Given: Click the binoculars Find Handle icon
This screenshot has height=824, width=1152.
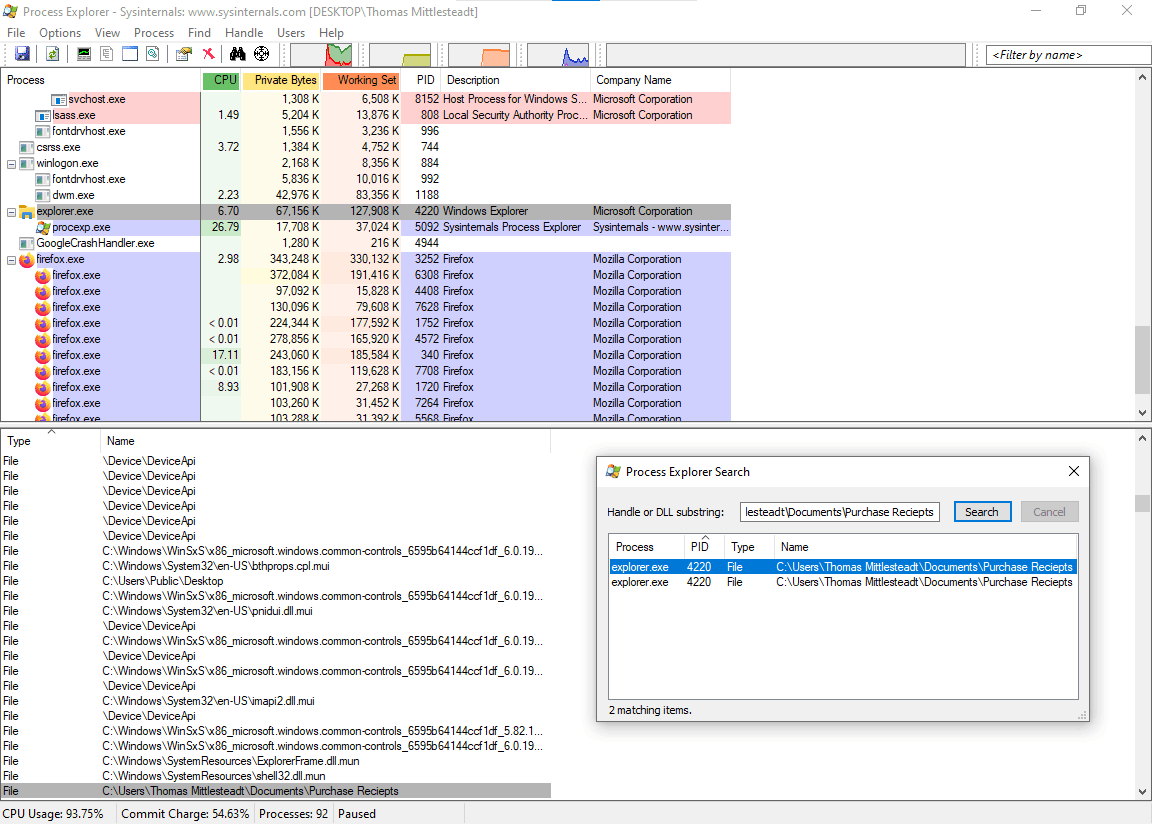Looking at the screenshot, I should point(237,54).
